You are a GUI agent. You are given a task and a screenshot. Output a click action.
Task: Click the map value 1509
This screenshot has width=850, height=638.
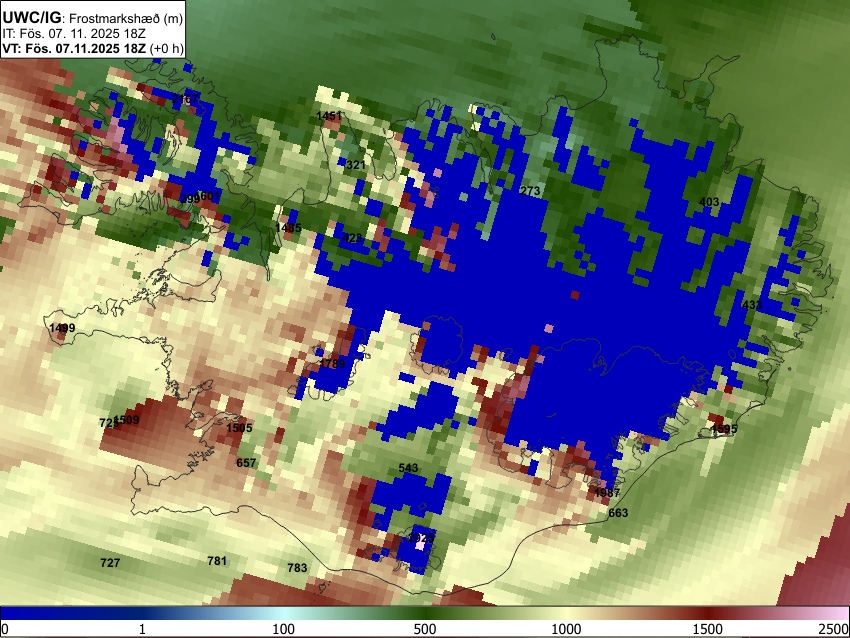point(127,420)
